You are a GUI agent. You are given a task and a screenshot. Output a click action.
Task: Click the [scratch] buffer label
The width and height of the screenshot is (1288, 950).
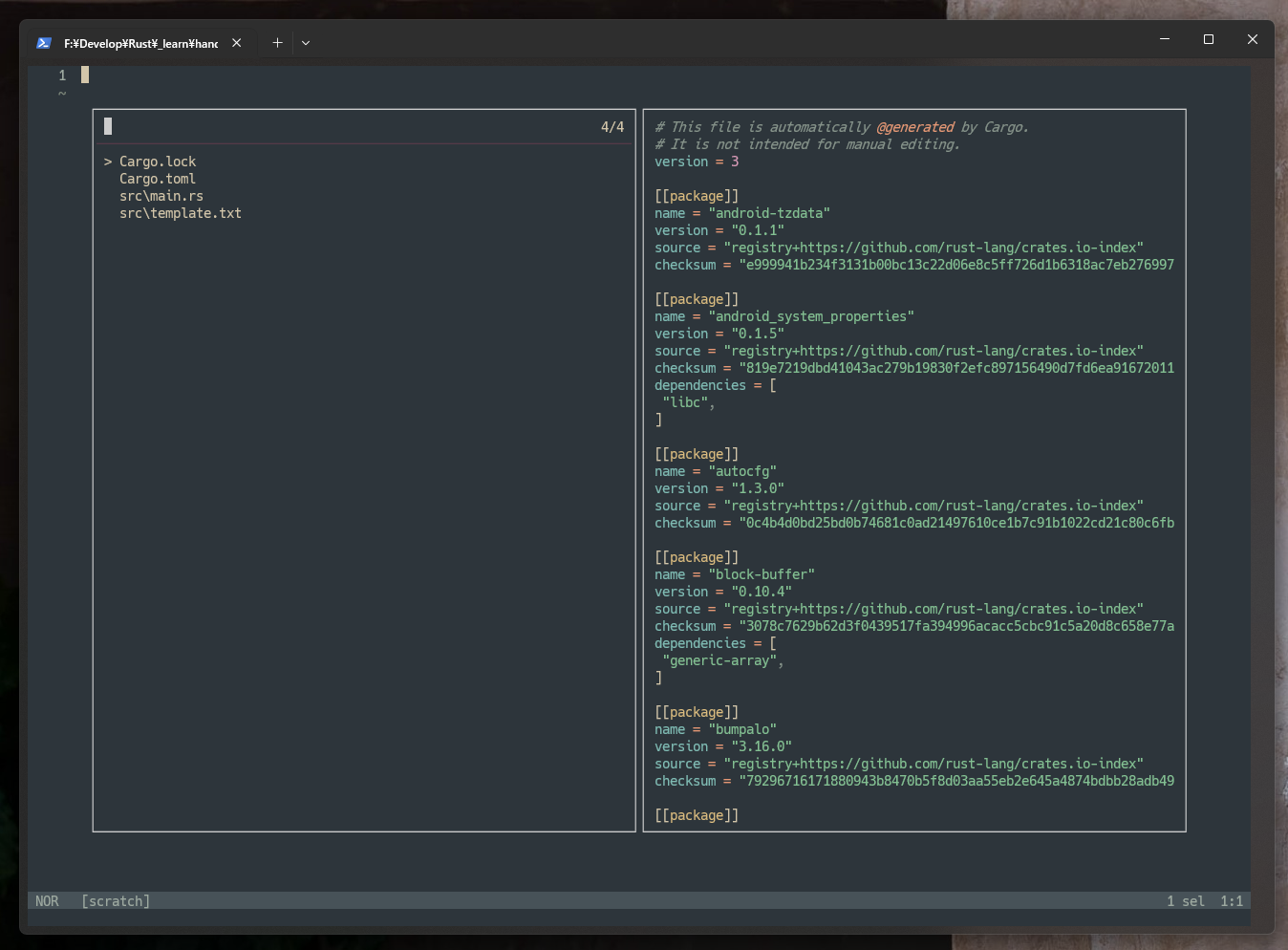tap(116, 900)
